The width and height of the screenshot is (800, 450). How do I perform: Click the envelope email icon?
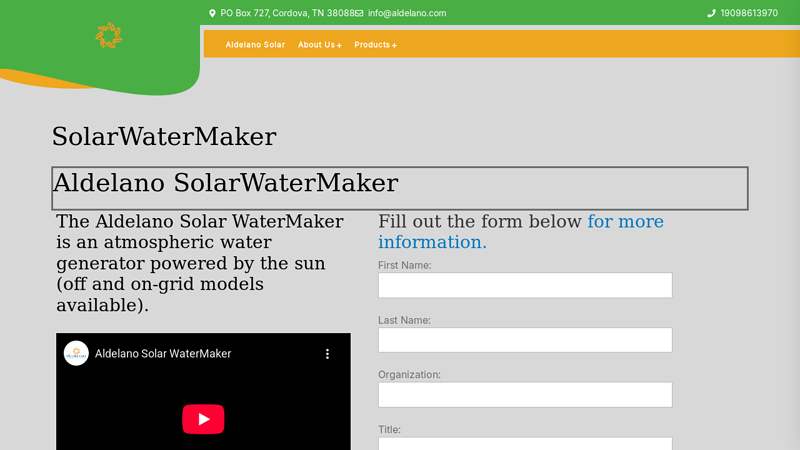(359, 13)
